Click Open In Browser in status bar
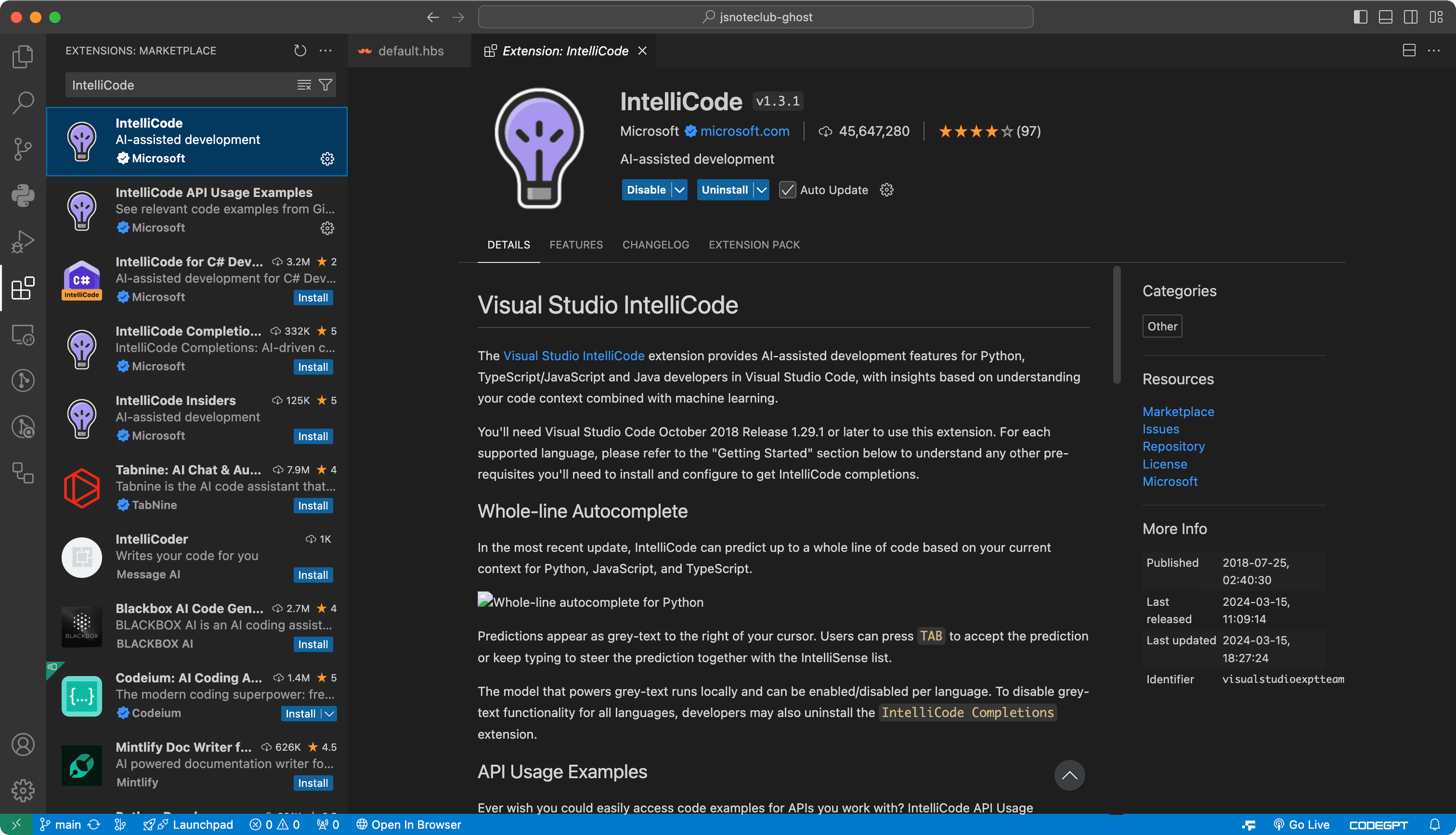The image size is (1456, 835). coord(409,825)
